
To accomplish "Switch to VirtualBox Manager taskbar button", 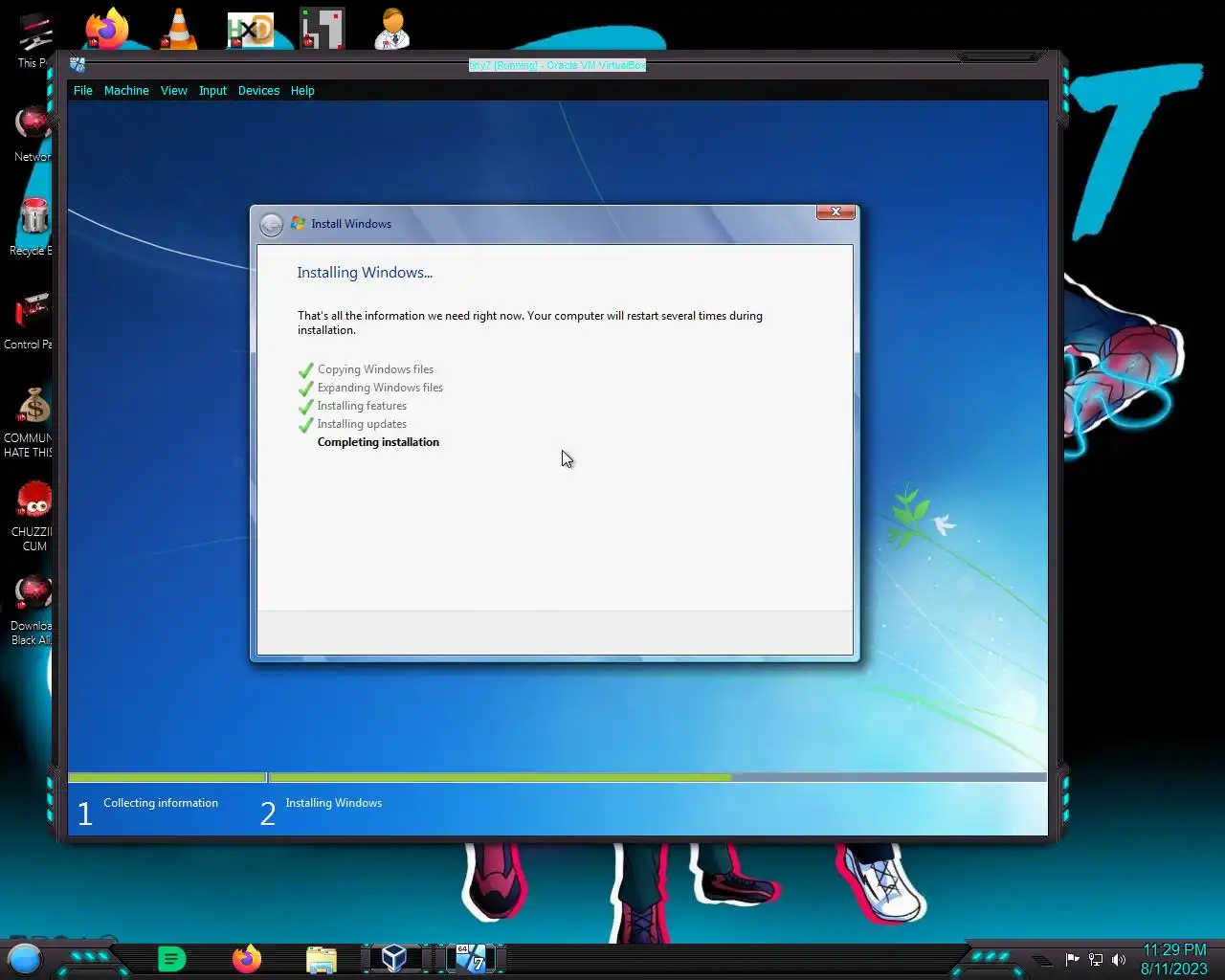I will 394,958.
